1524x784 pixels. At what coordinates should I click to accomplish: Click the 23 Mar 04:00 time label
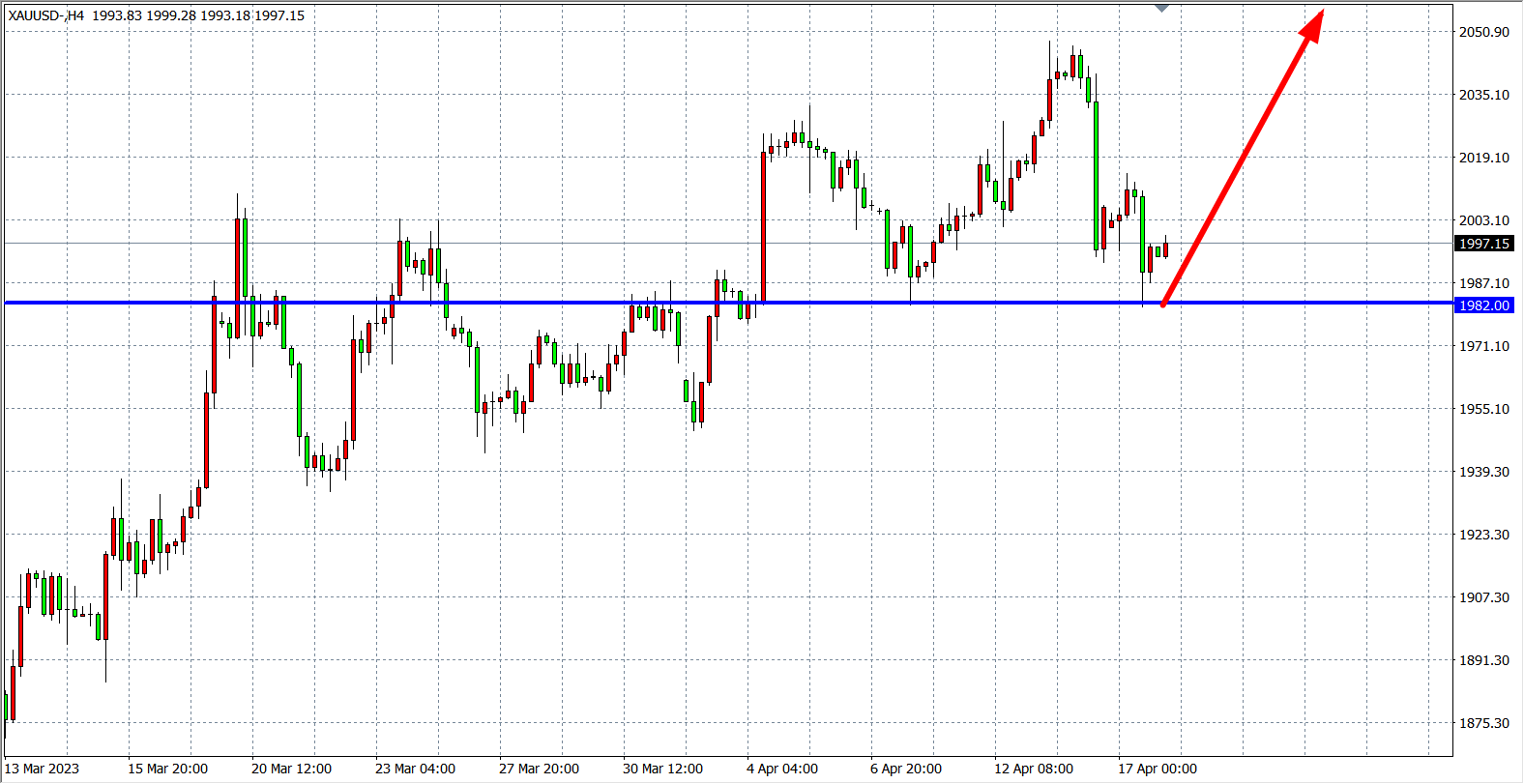(x=415, y=769)
